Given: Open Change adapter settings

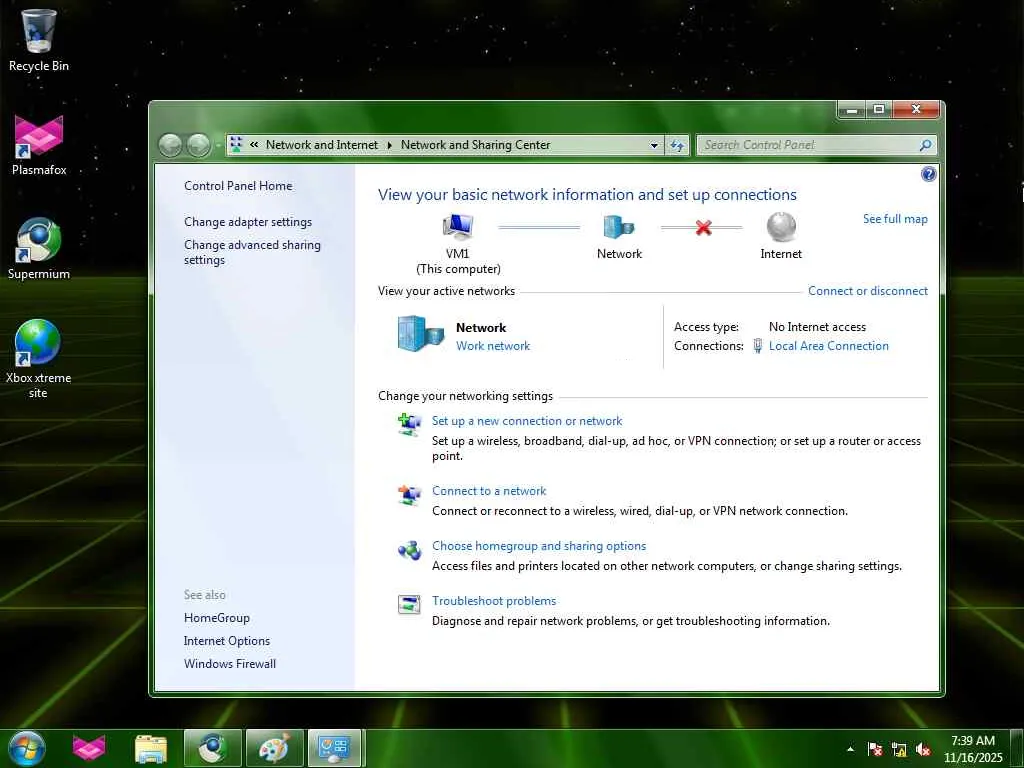Looking at the screenshot, I should pos(248,222).
